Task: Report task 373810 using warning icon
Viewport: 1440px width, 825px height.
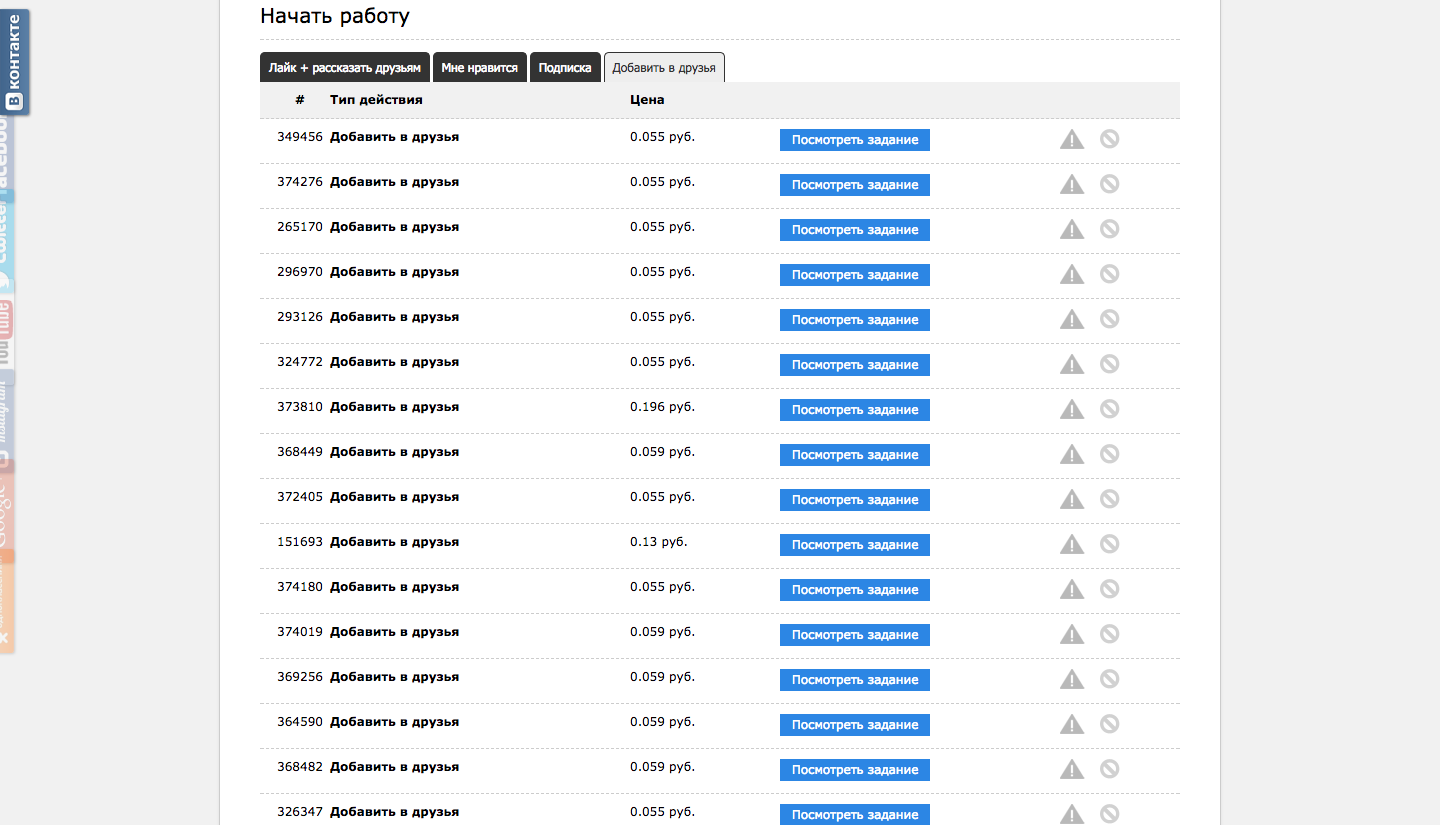Action: (x=1072, y=410)
